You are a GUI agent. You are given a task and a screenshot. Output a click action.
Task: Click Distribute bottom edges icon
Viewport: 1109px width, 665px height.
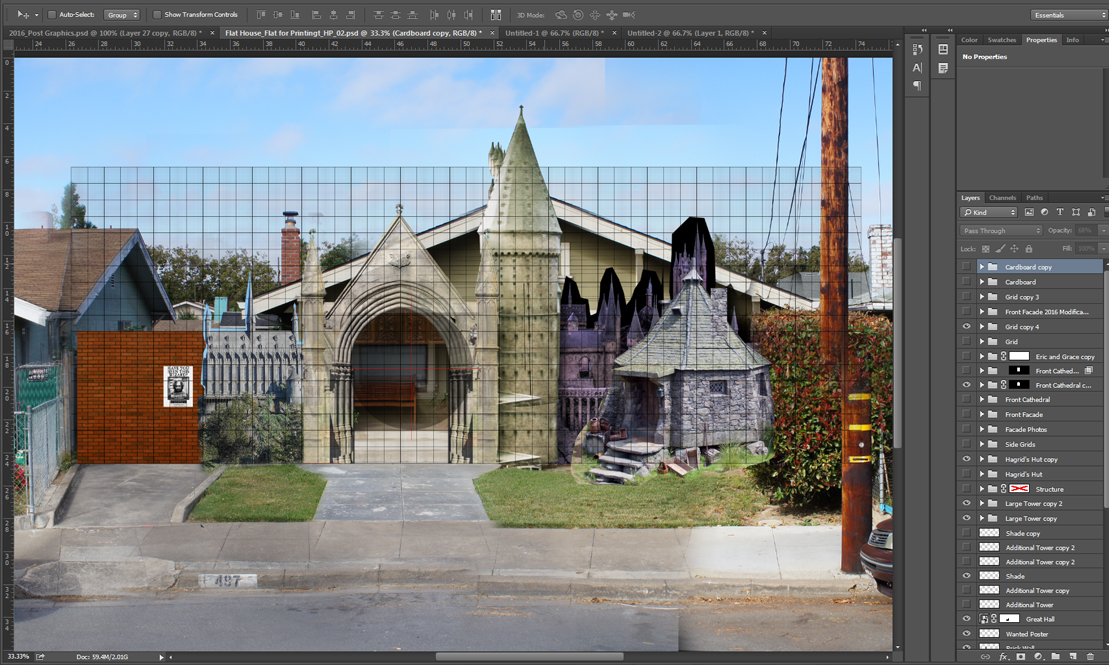412,14
